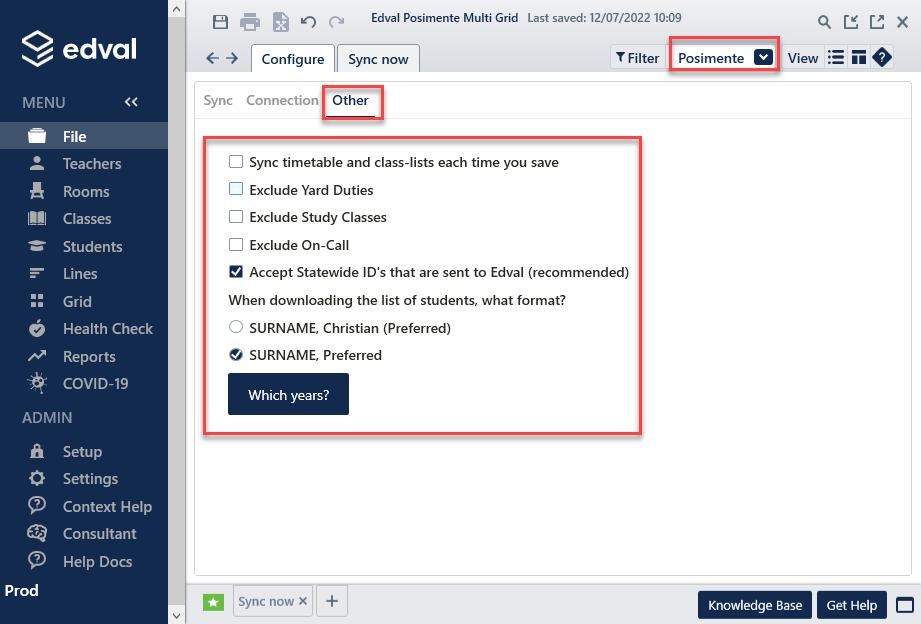The height and width of the screenshot is (624, 921).
Task: Collapse the menu with double chevron
Action: point(131,102)
